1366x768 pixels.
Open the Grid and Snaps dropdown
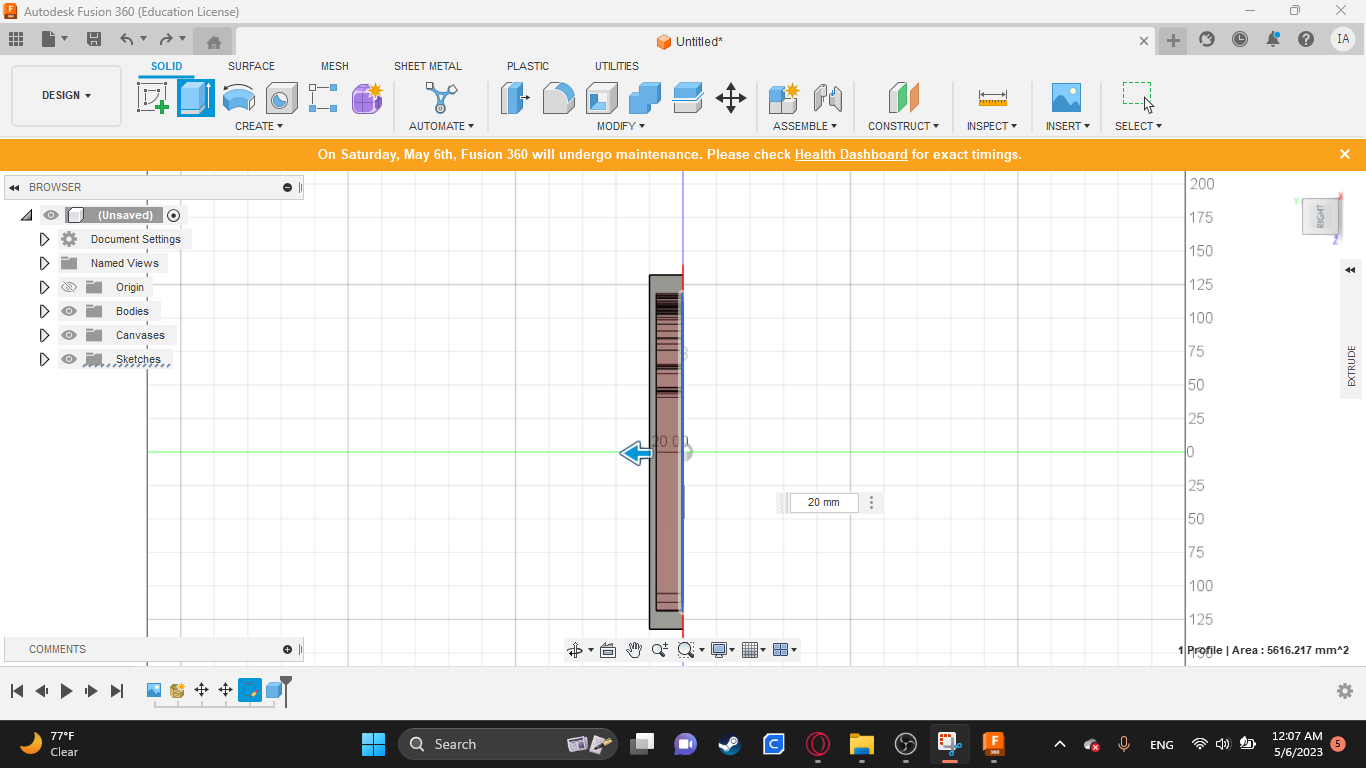click(754, 649)
